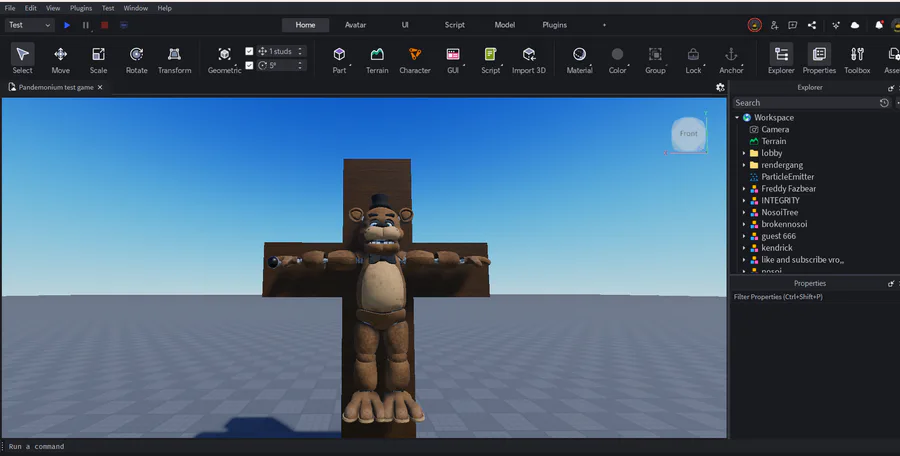The image size is (900, 456).
Task: Open the File menu
Action: (10, 8)
